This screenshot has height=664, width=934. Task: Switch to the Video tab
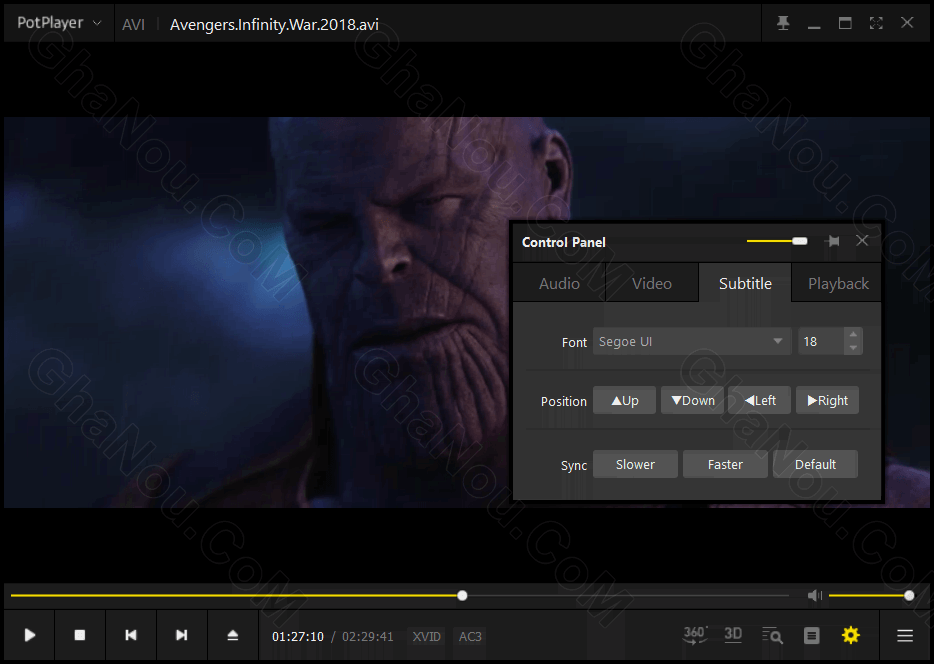pos(652,283)
